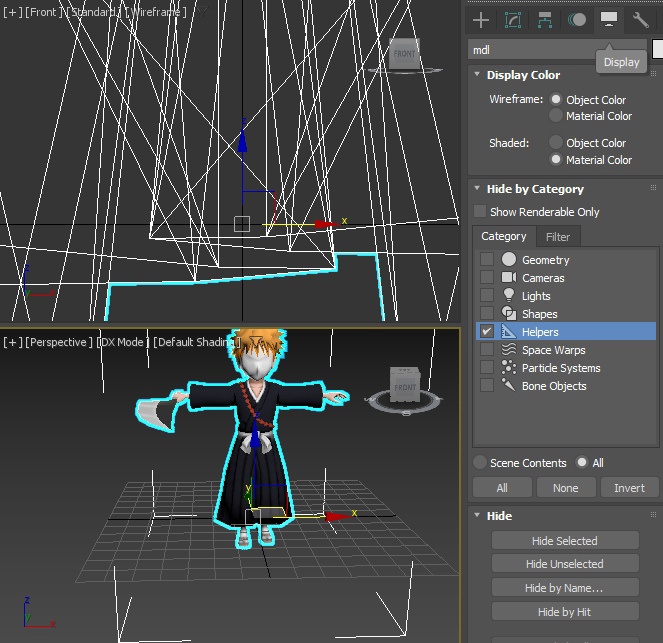Viewport: 663px width, 643px height.
Task: Switch to the Filter tab
Action: click(x=558, y=237)
